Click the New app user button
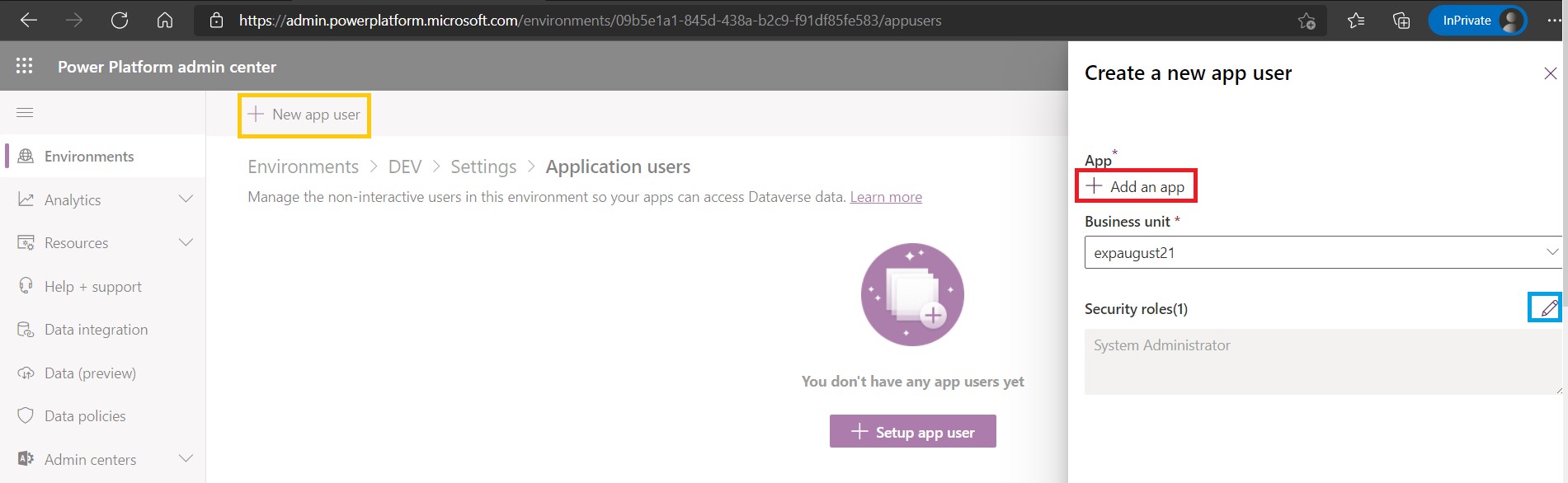 pyautogui.click(x=304, y=115)
